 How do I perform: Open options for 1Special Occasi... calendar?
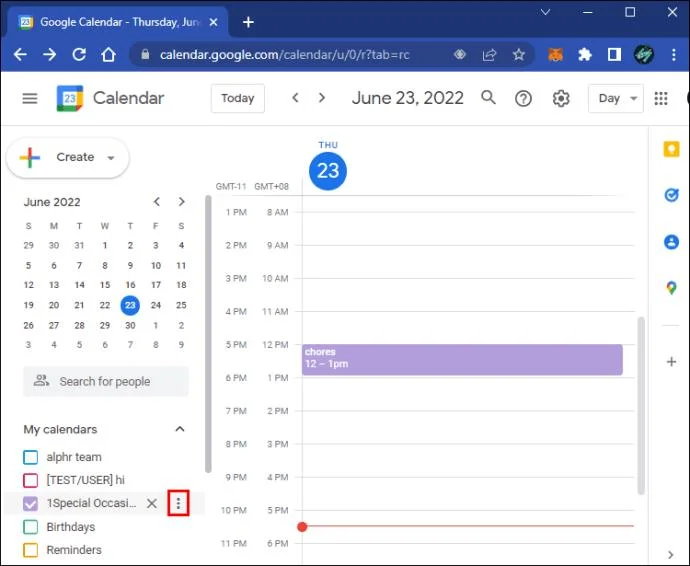tap(178, 503)
